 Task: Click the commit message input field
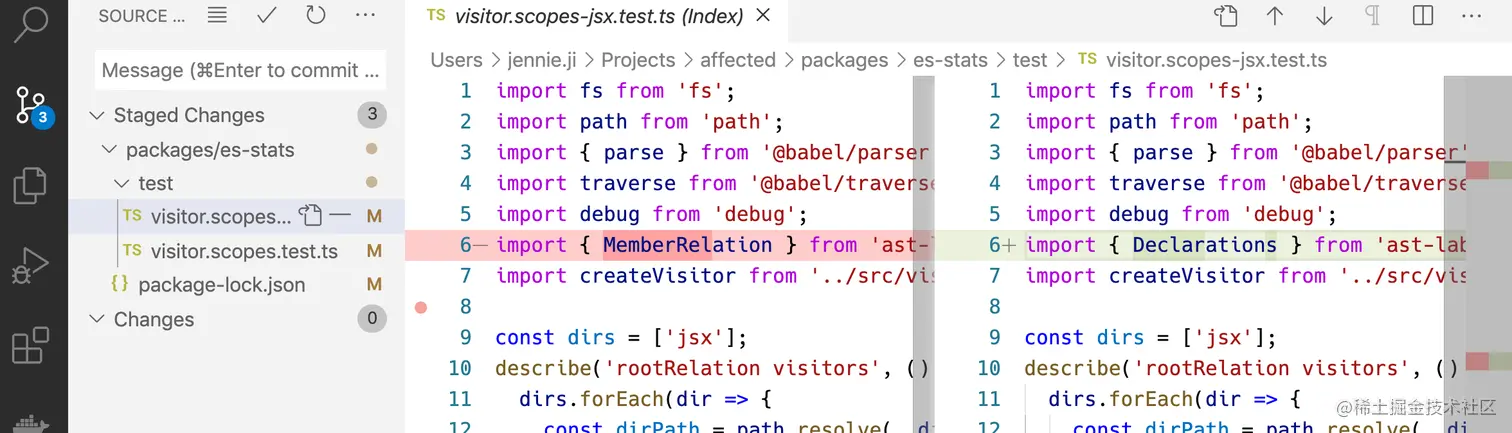[x=241, y=70]
